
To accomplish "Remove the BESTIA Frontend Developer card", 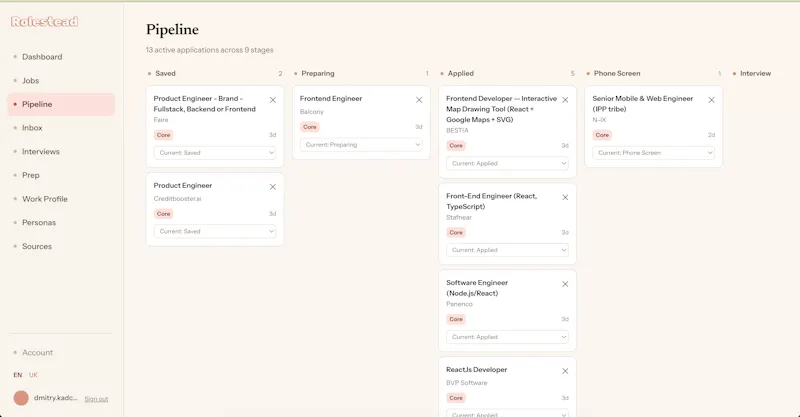I will click(x=565, y=100).
